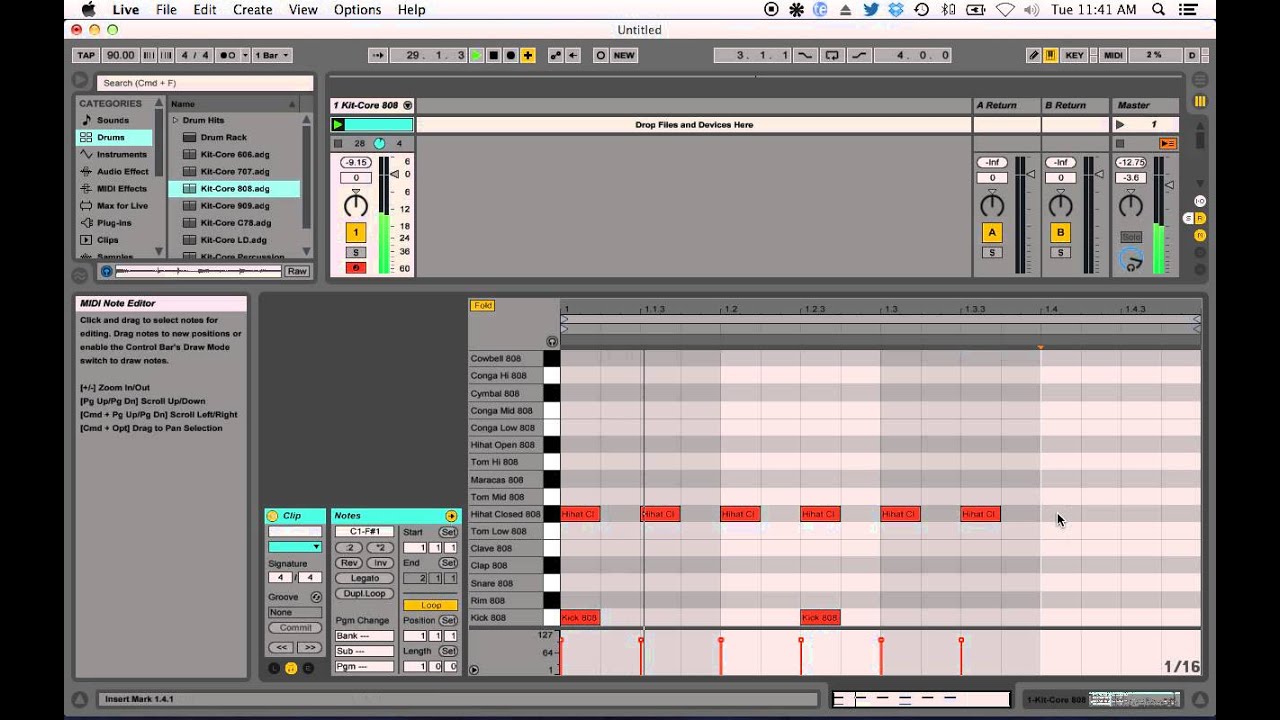Click the Session Record circle button
Screen dimensions: 1280x720
(600, 55)
